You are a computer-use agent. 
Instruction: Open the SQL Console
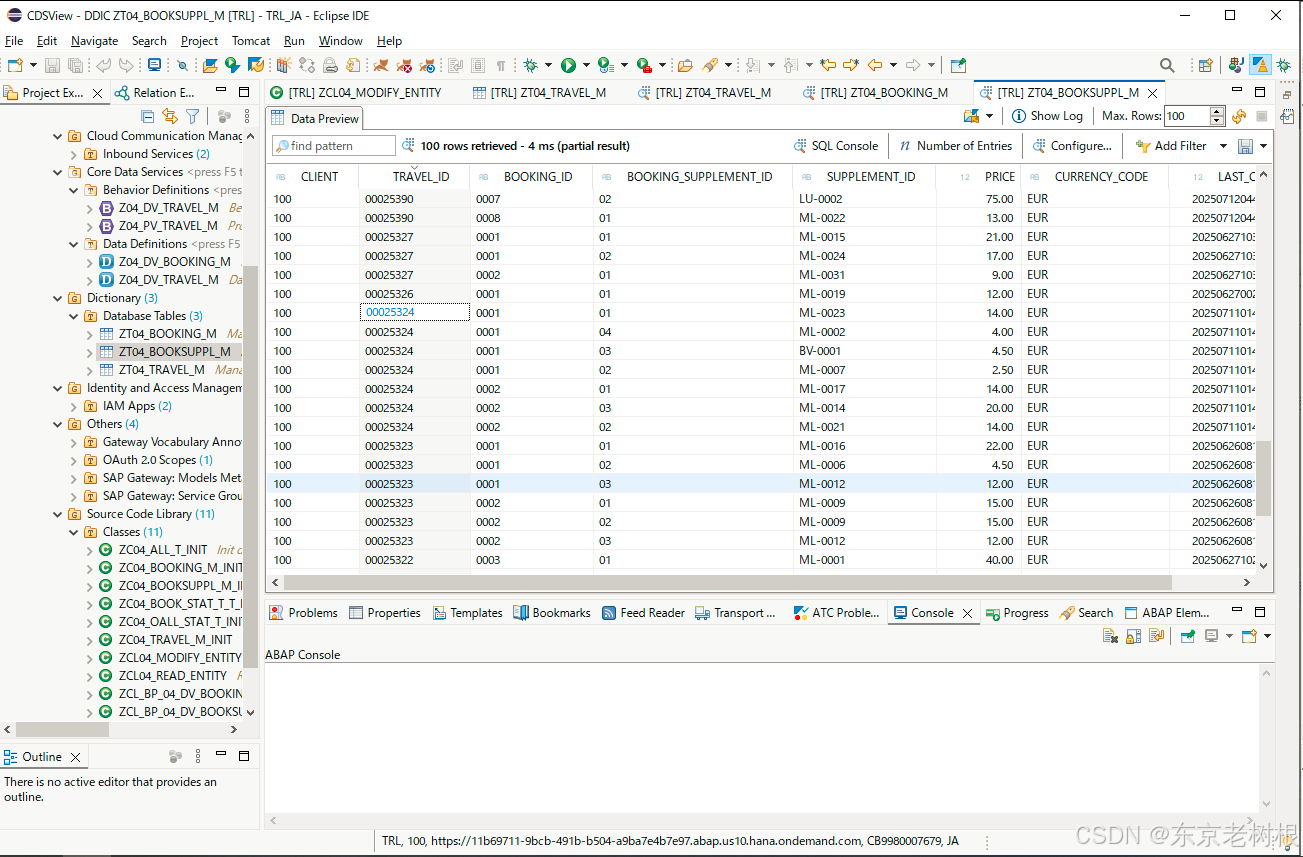point(836,145)
